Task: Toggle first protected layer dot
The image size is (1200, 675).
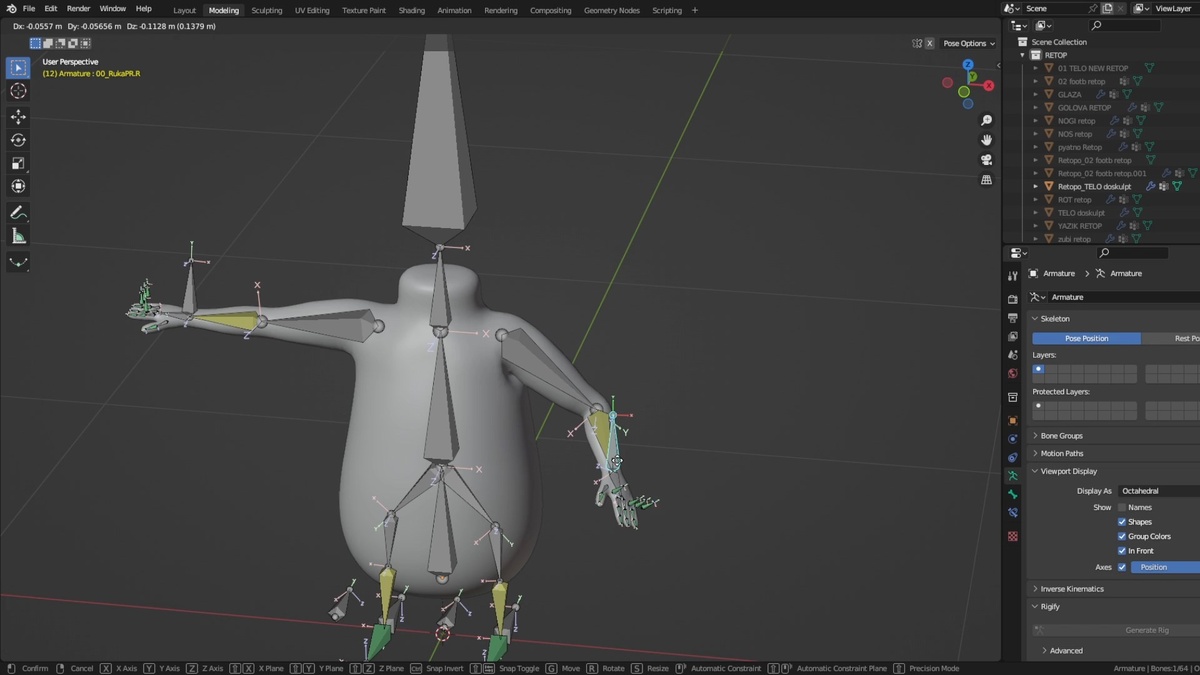Action: point(1038,406)
